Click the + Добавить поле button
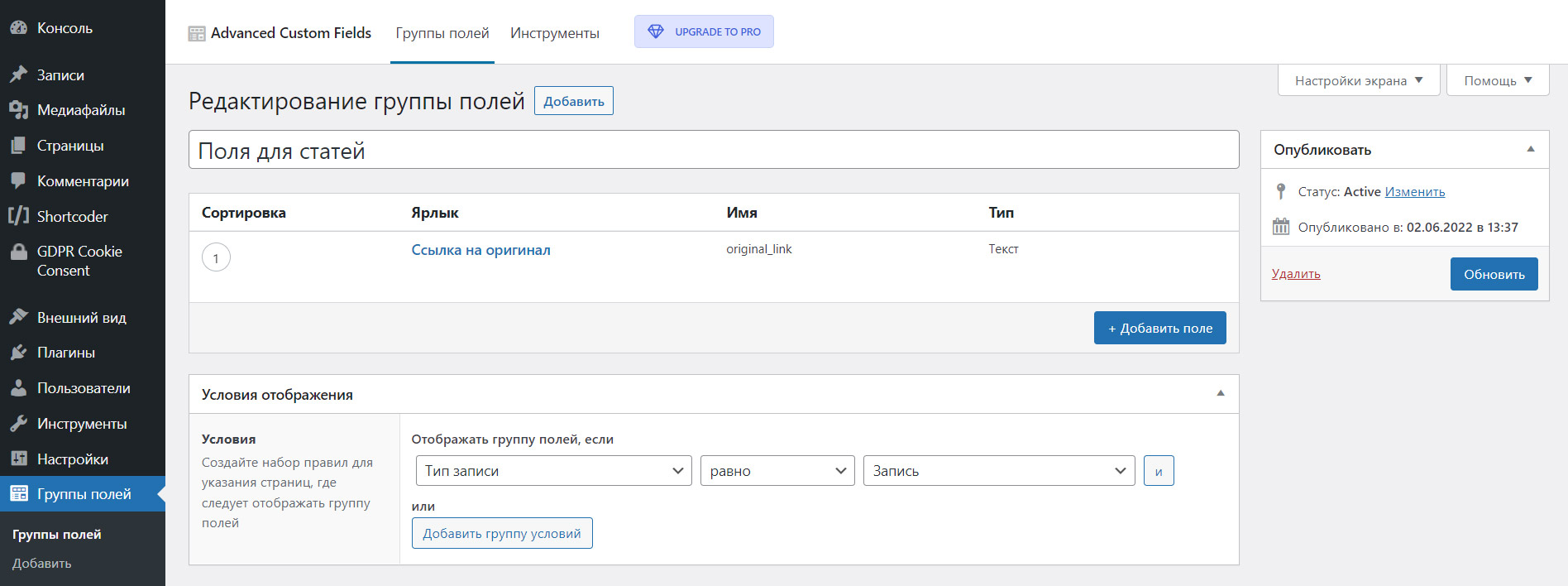The width and height of the screenshot is (1568, 586). [x=1159, y=328]
